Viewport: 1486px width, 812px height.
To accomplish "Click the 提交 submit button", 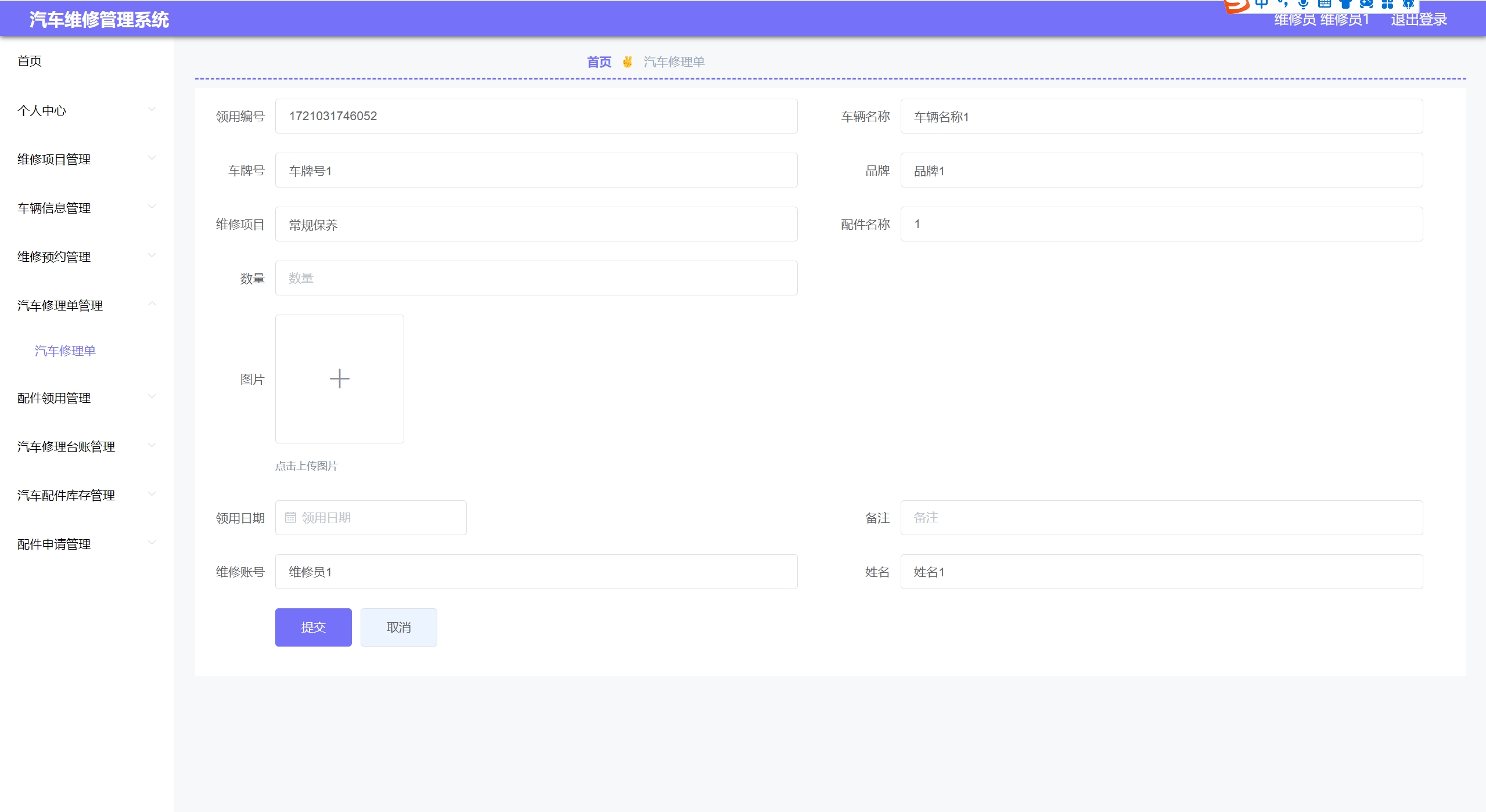I will tap(313, 627).
